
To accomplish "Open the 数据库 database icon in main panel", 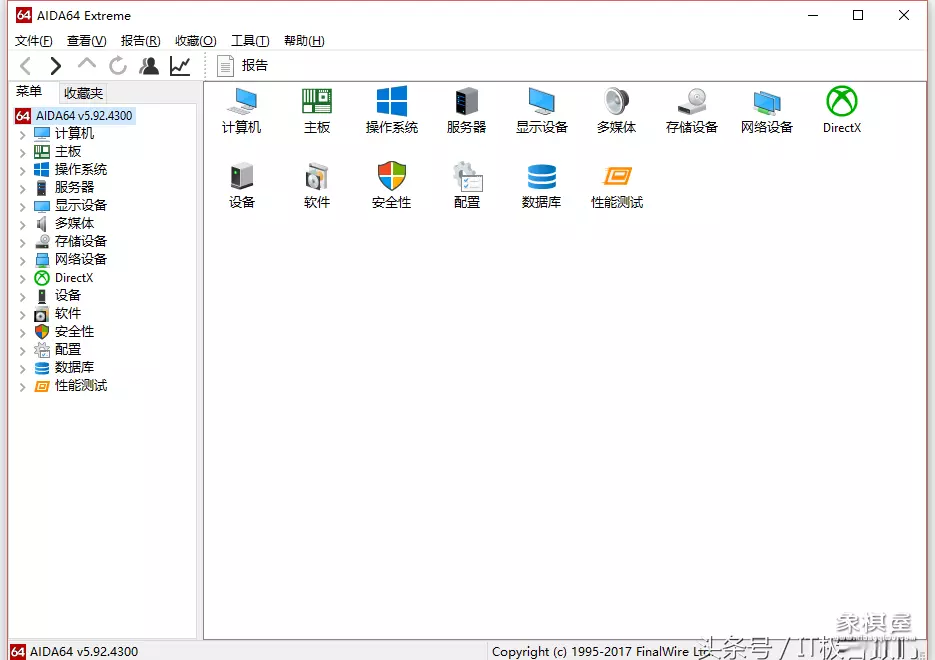I will (541, 185).
